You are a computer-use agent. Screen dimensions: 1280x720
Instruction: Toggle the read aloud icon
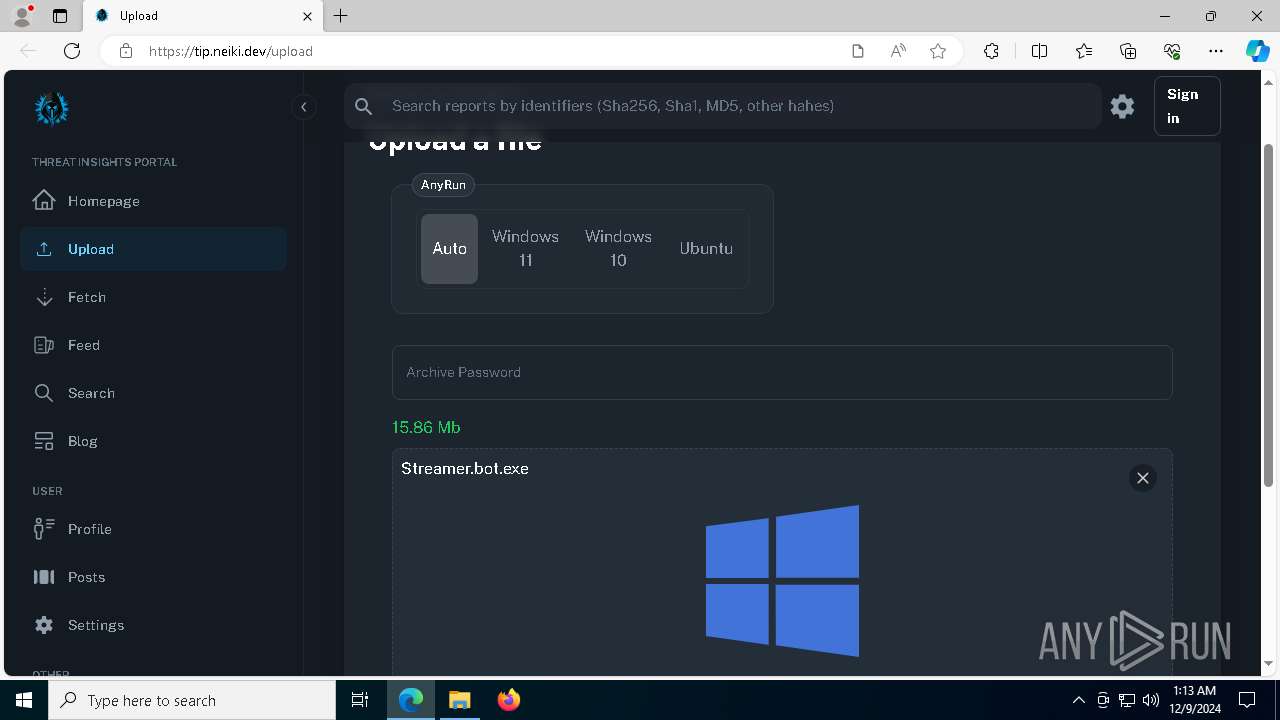pyautogui.click(x=898, y=51)
